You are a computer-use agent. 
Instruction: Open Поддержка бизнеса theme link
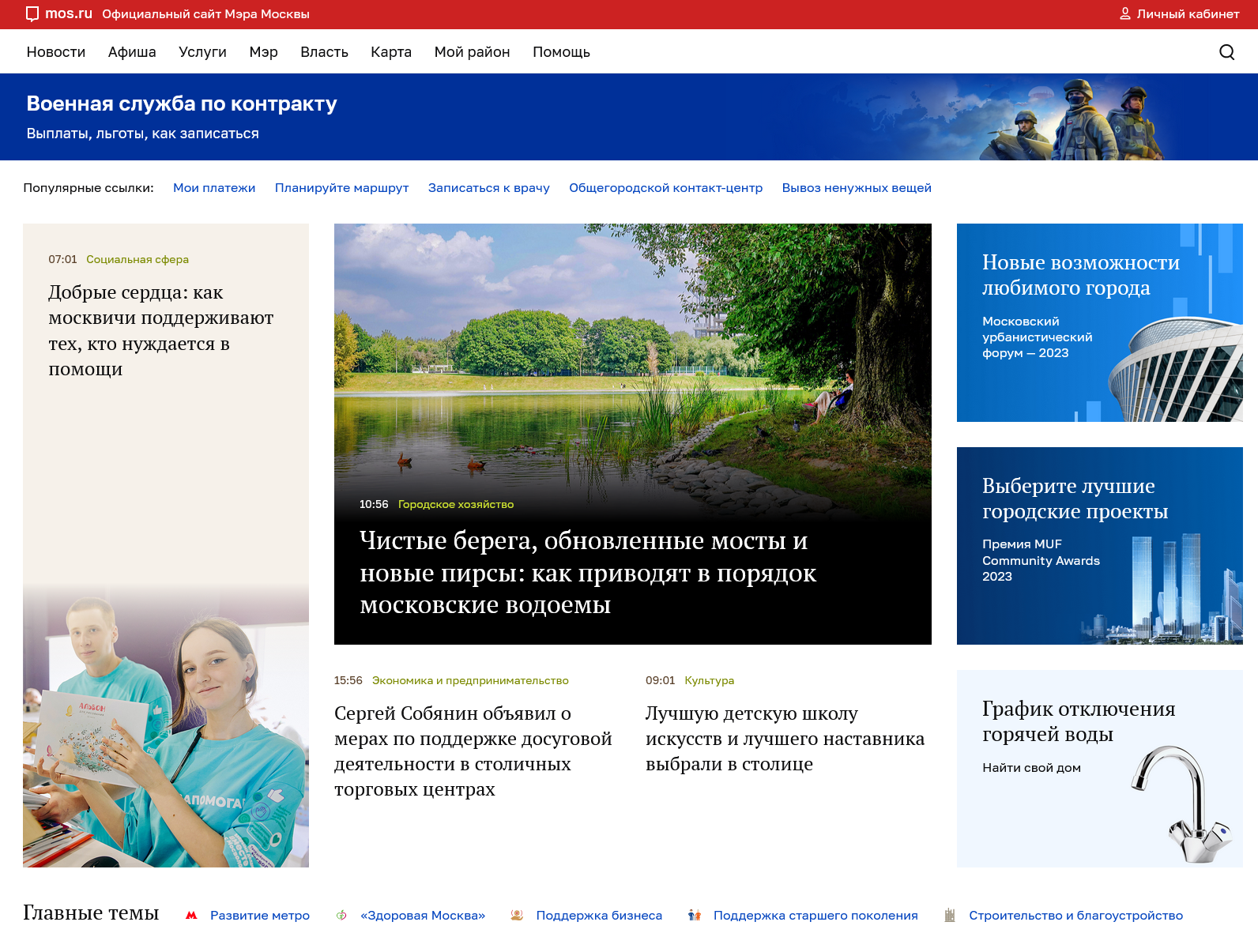[x=599, y=916]
